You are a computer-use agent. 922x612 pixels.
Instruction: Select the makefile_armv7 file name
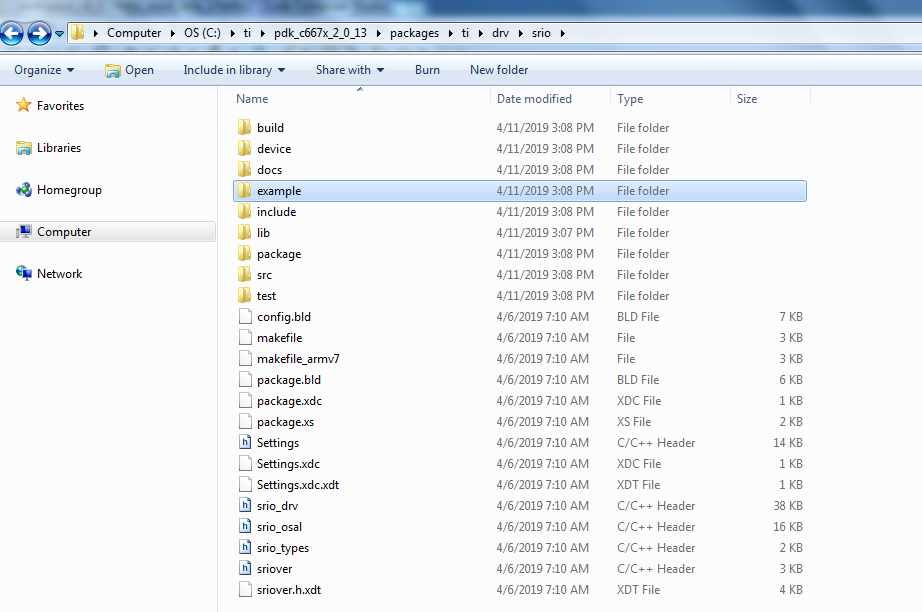(x=298, y=359)
